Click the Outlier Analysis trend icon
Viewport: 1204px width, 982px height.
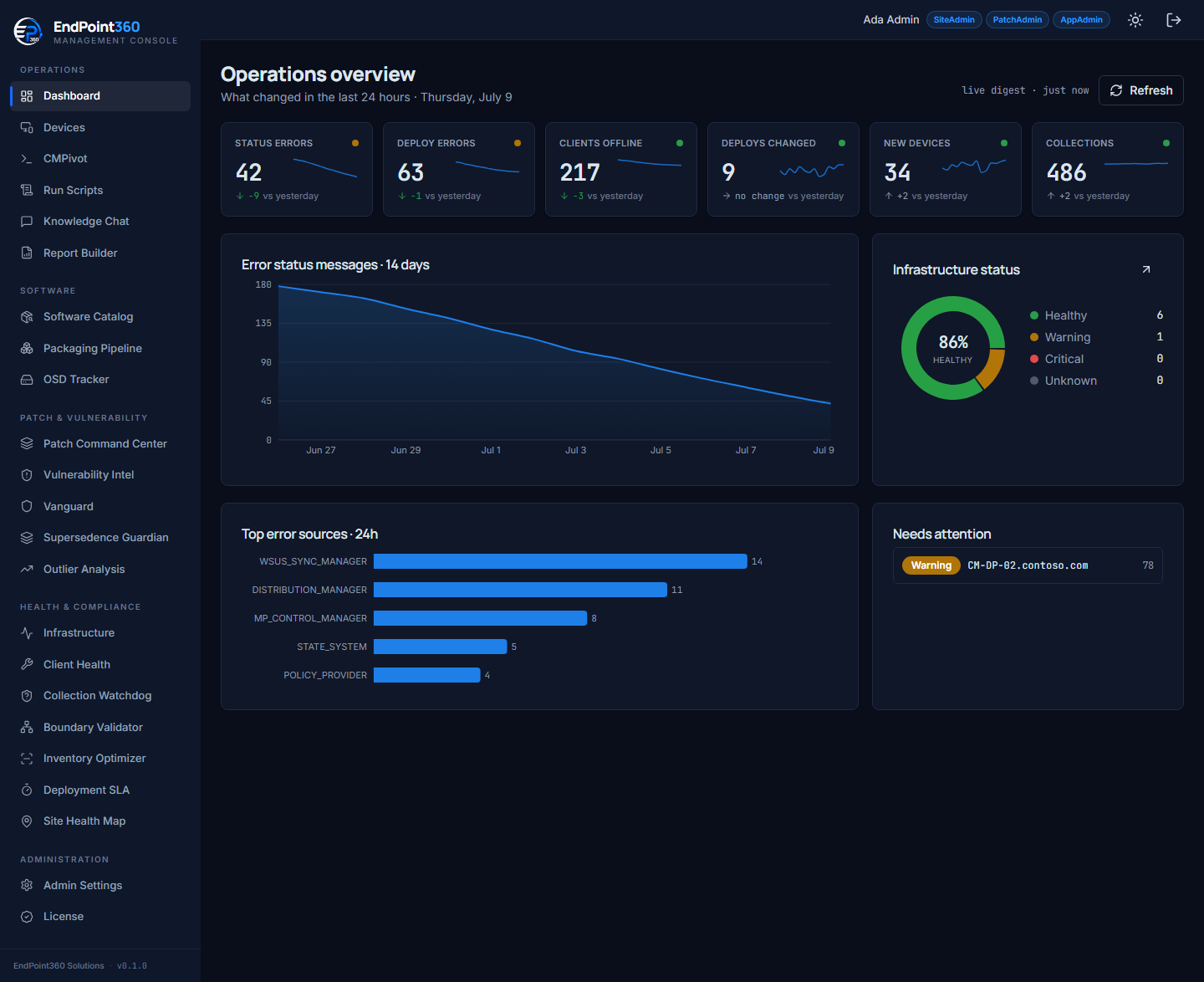pos(27,570)
